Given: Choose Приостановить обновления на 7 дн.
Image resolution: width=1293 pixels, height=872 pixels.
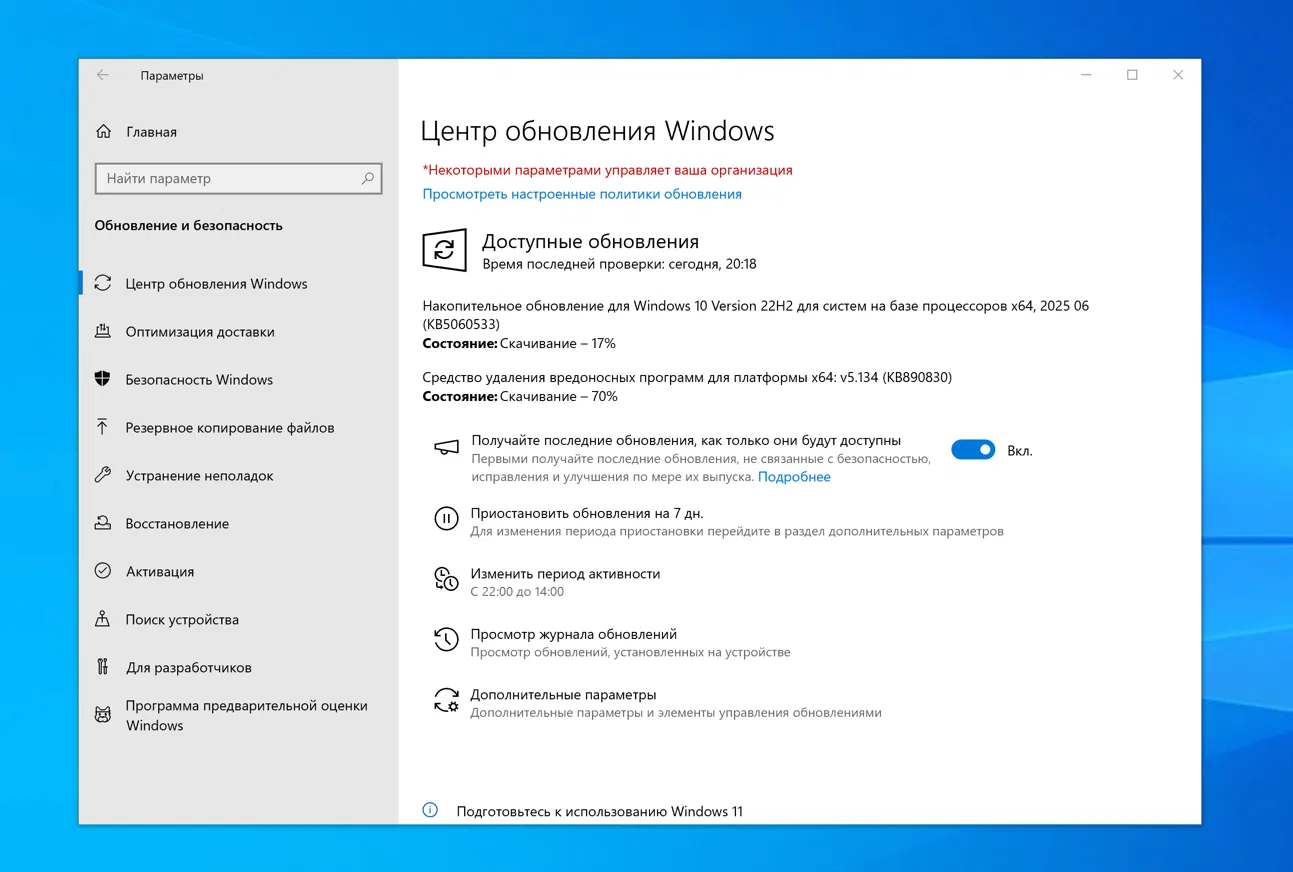Looking at the screenshot, I should tap(587, 513).
